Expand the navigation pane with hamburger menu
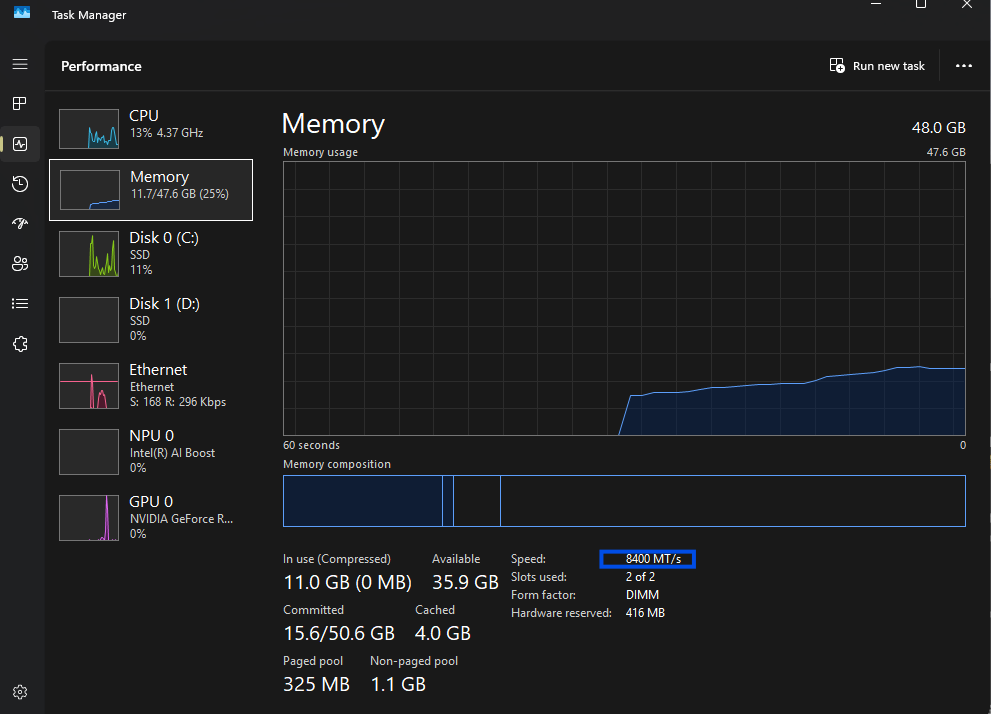991x714 pixels. (20, 63)
